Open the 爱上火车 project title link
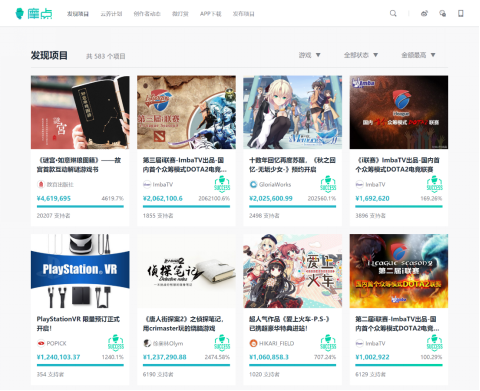 289,324
